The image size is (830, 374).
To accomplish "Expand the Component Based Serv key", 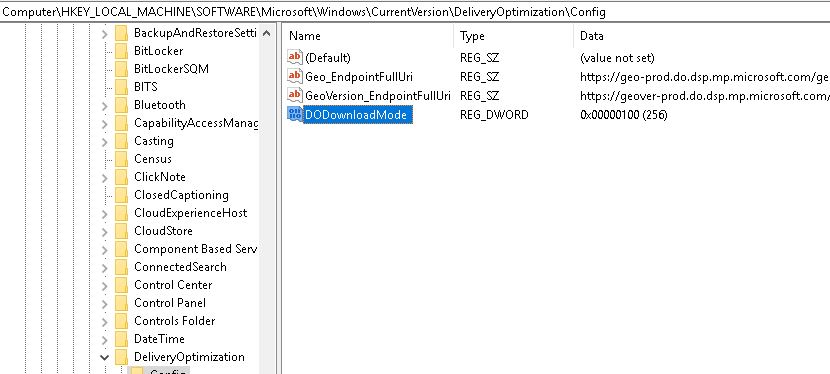I will coord(104,250).
